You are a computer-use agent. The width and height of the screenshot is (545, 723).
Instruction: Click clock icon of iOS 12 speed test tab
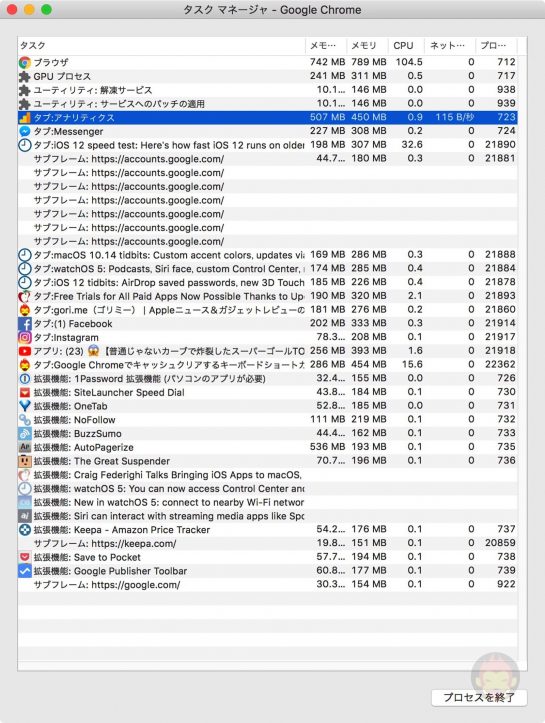click(25, 145)
